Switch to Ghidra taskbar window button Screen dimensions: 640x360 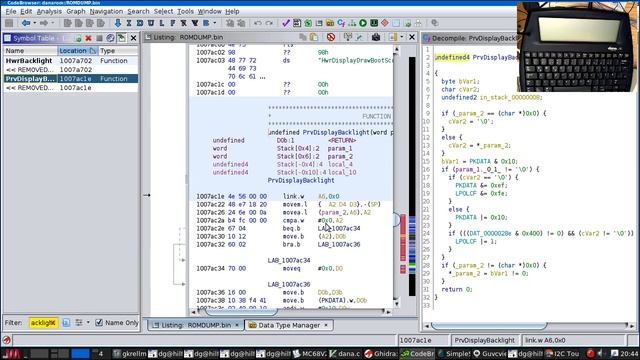[x=380, y=353]
